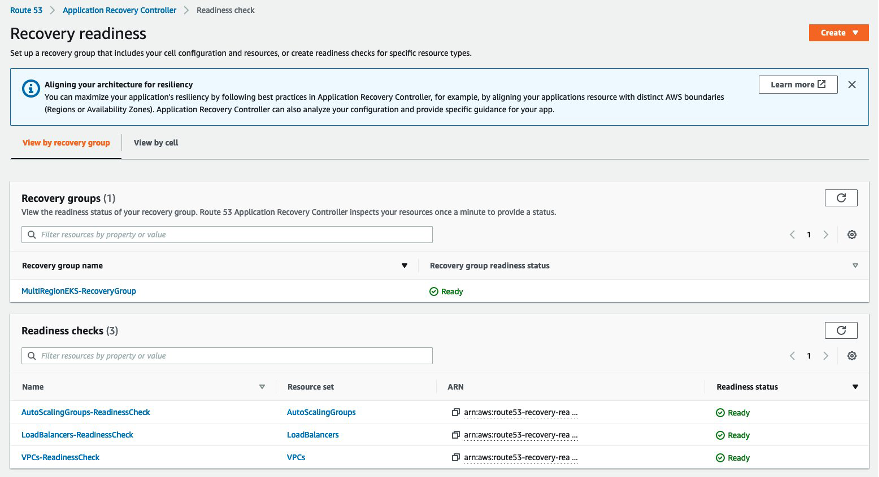Refresh the Recovery groups table

[x=841, y=198]
